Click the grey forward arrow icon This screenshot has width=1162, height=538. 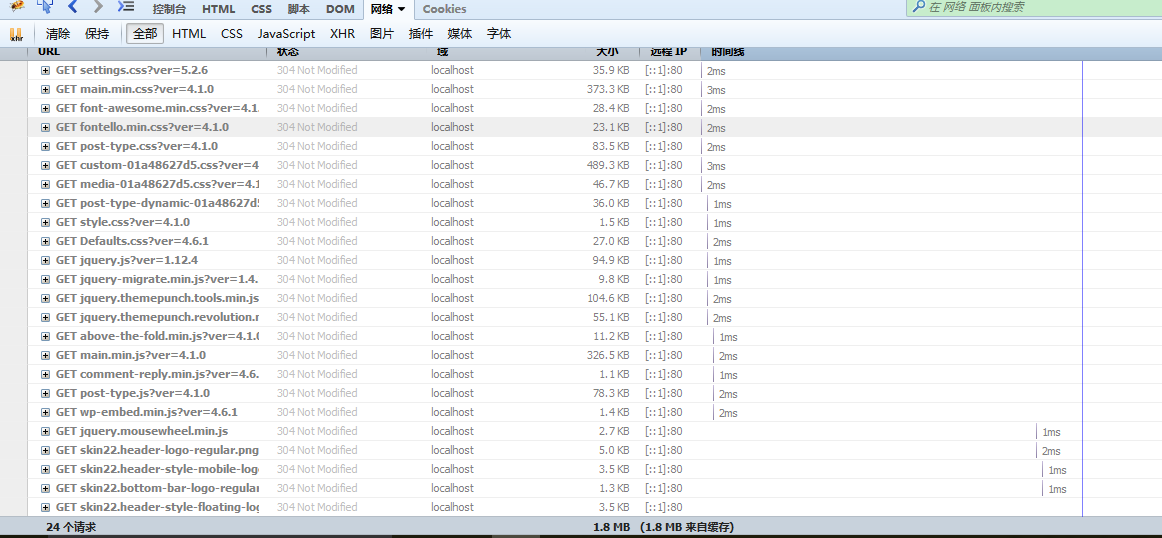tap(98, 7)
